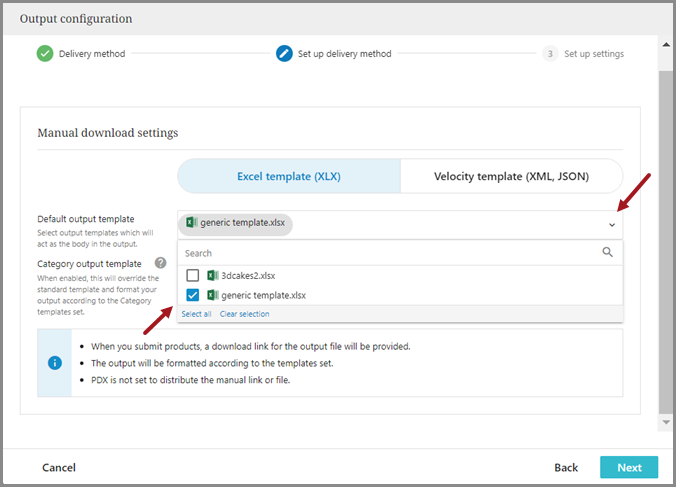Click the blue info icon in notice box
Viewport: 676px width, 487px height.
tap(56, 362)
